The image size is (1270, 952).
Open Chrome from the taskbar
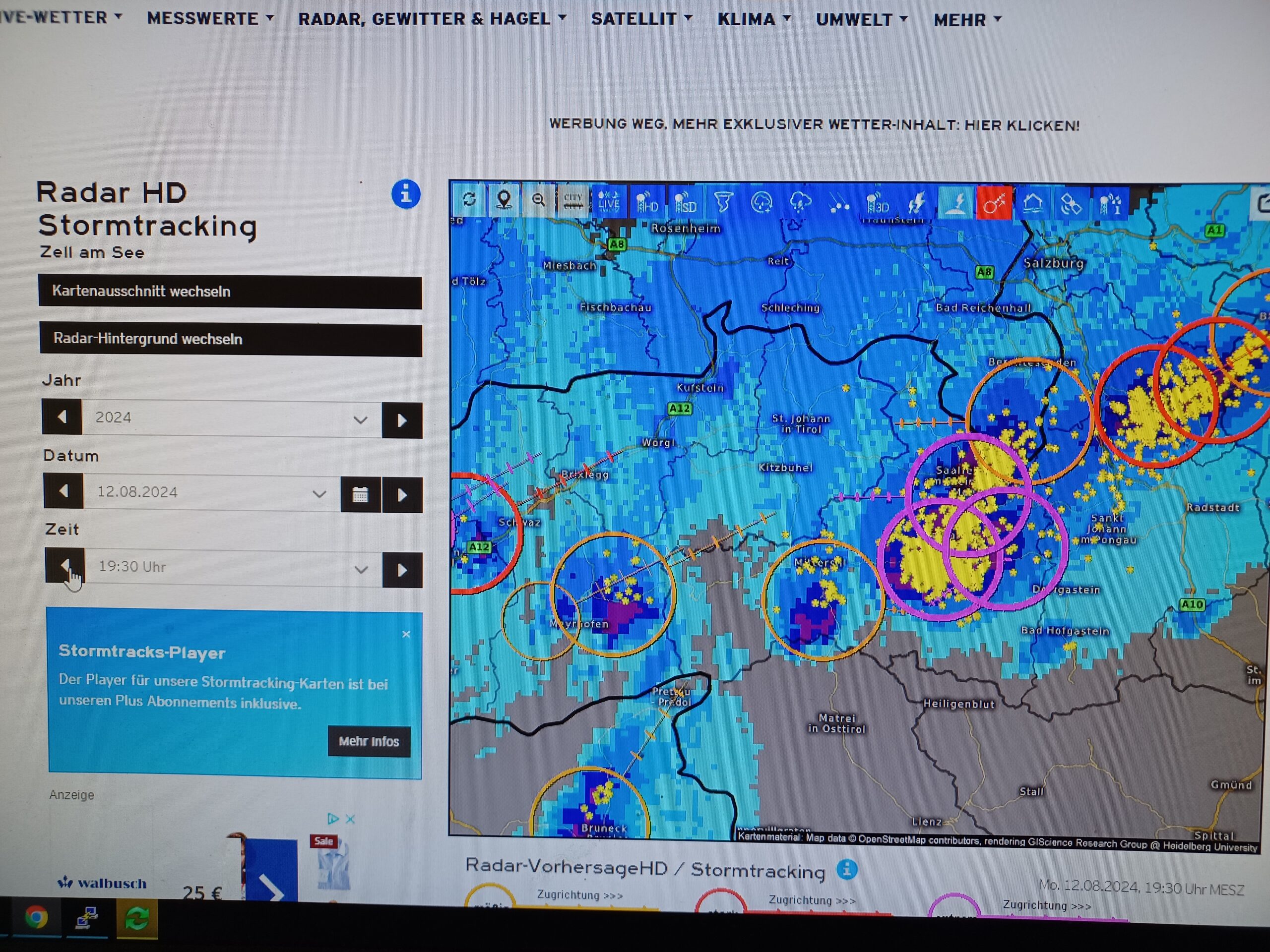[36, 917]
